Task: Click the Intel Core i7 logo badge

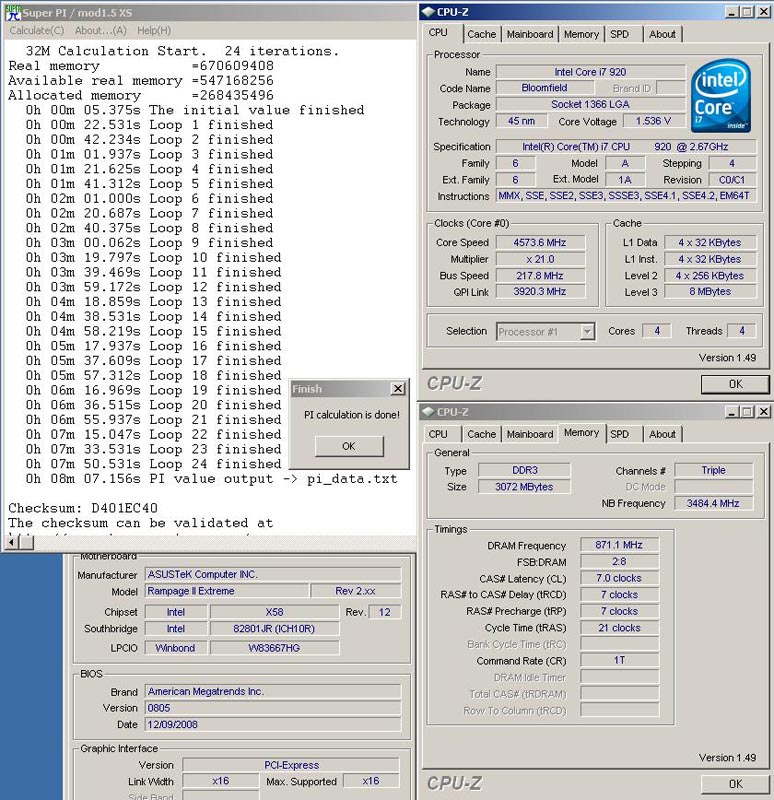Action: pos(720,95)
